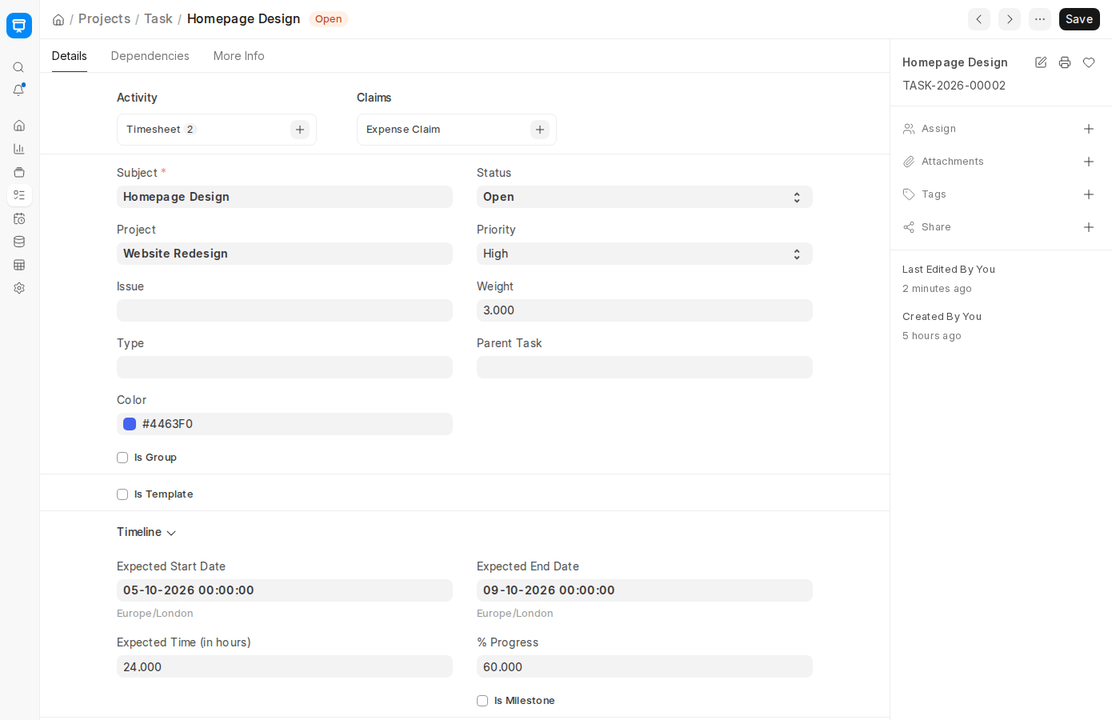Click the Color hex value field
Image resolution: width=1120 pixels, height=720 pixels.
click(x=284, y=424)
